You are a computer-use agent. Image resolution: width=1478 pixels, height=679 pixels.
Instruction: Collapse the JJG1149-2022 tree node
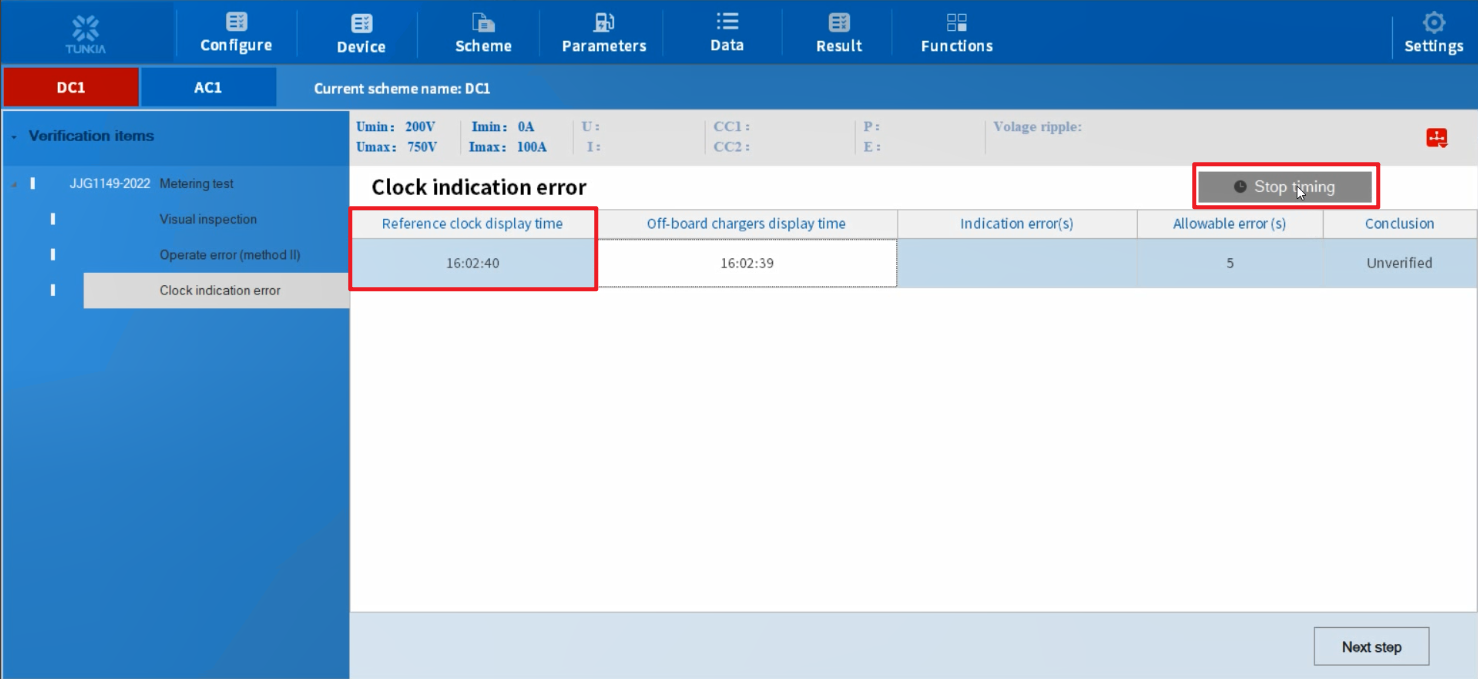tap(14, 184)
